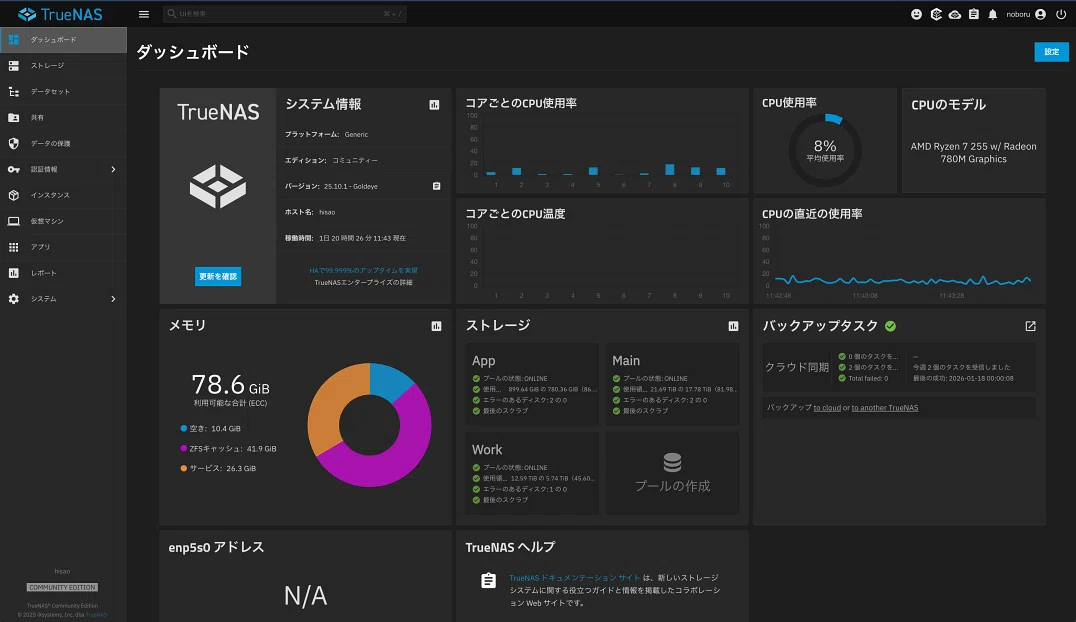Click the 設定 button

pos(1051,51)
